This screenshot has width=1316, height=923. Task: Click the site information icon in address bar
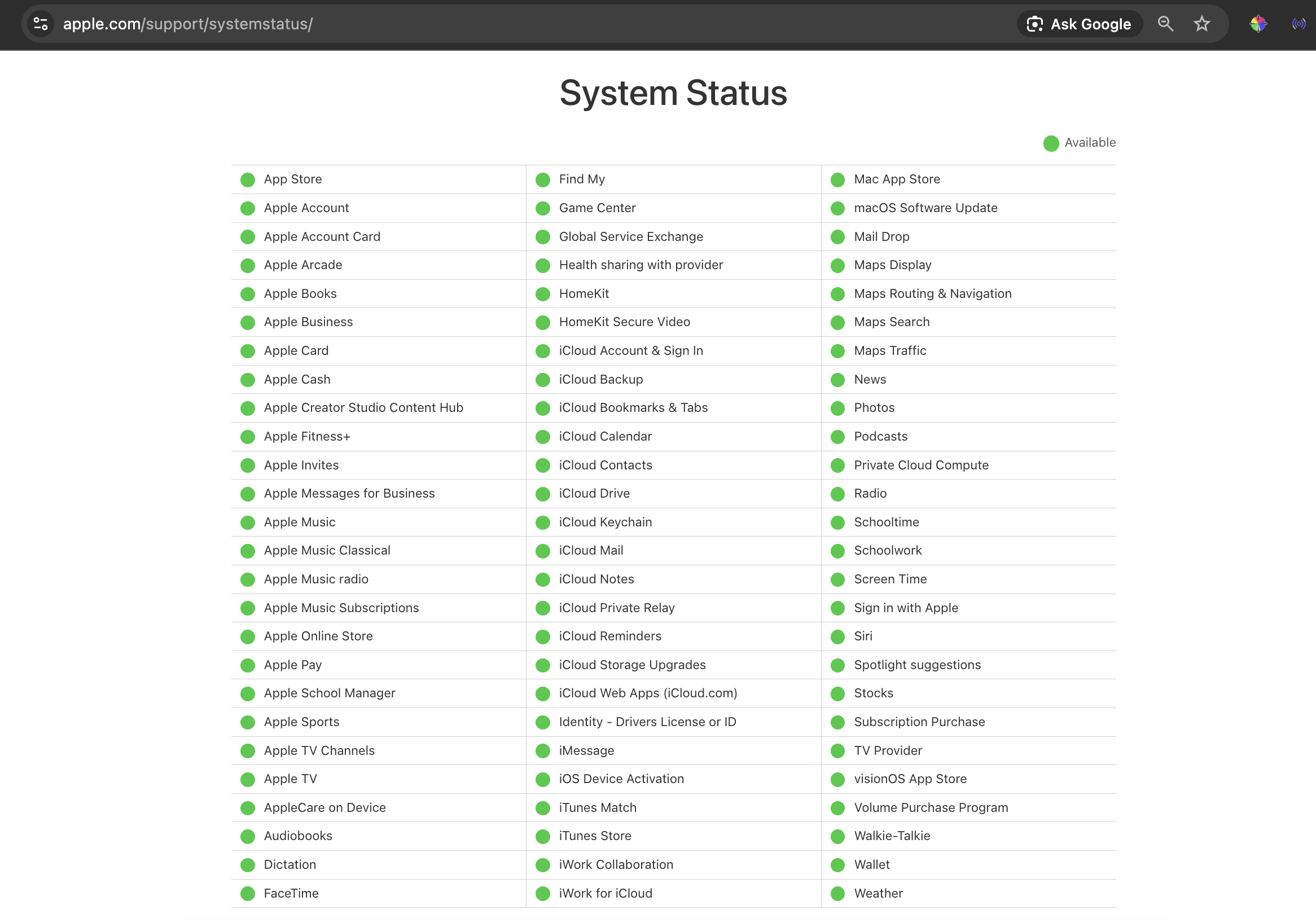point(41,24)
